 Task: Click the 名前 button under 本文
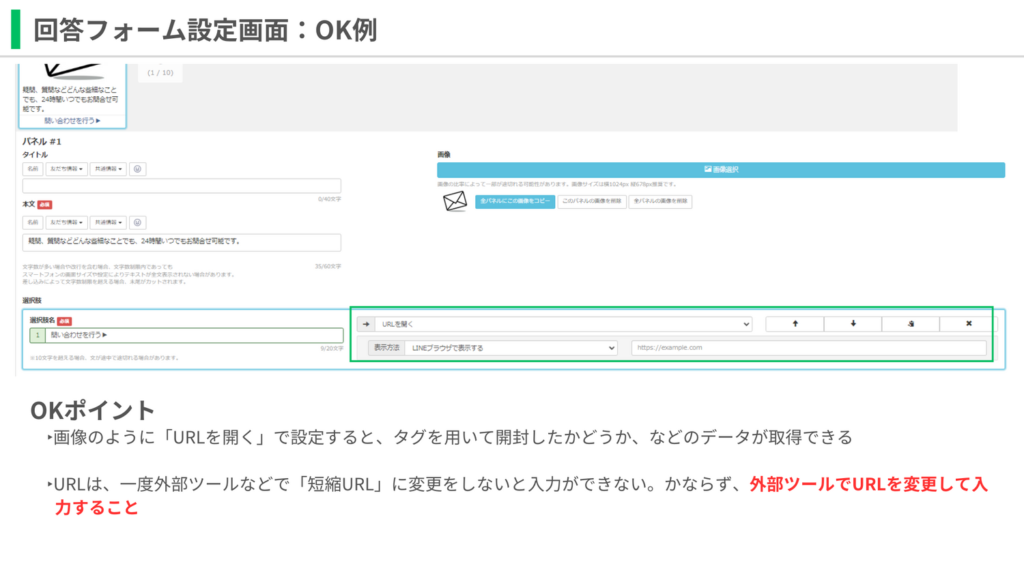[33, 222]
